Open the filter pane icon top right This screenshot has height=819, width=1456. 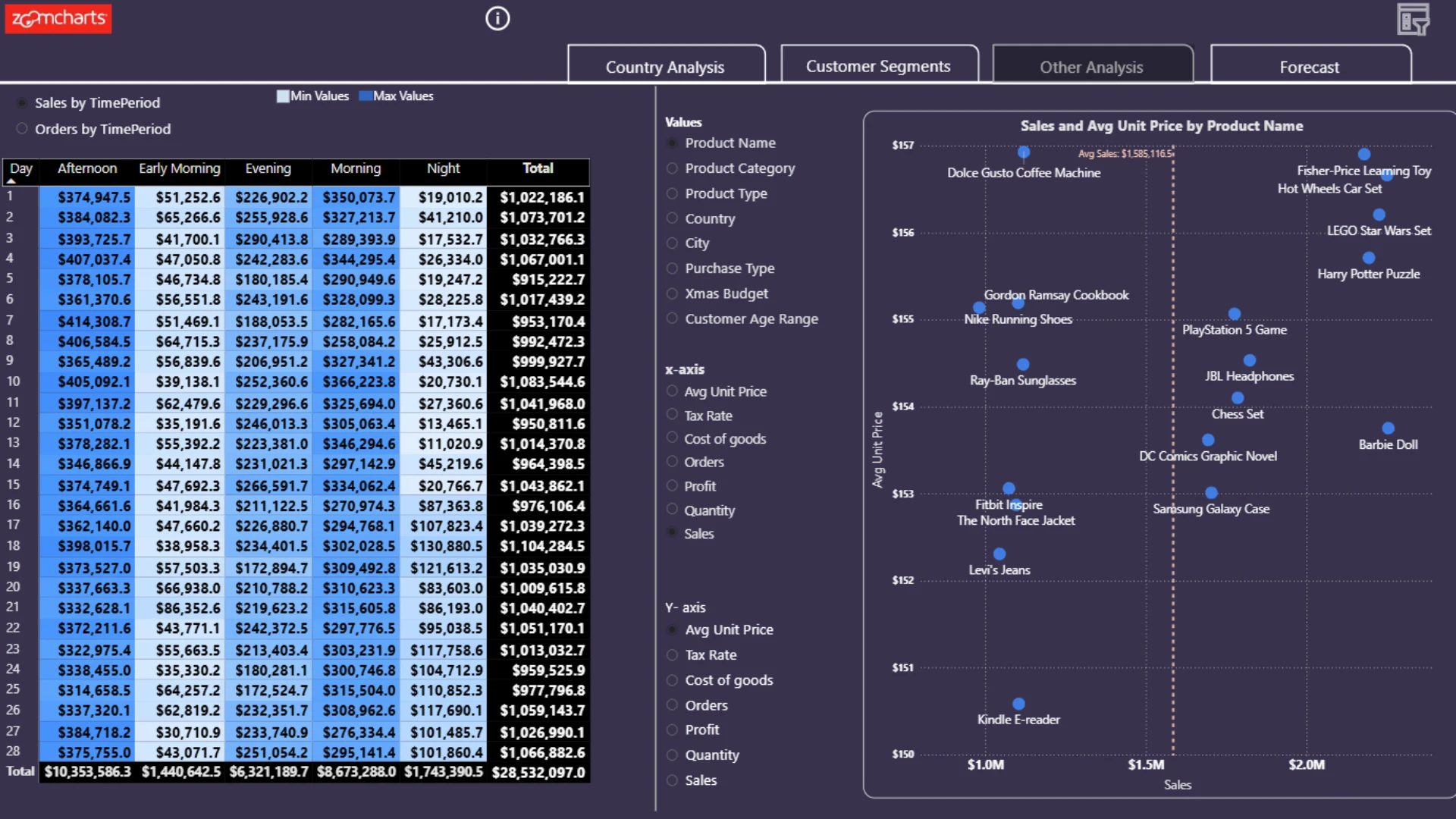[x=1414, y=19]
